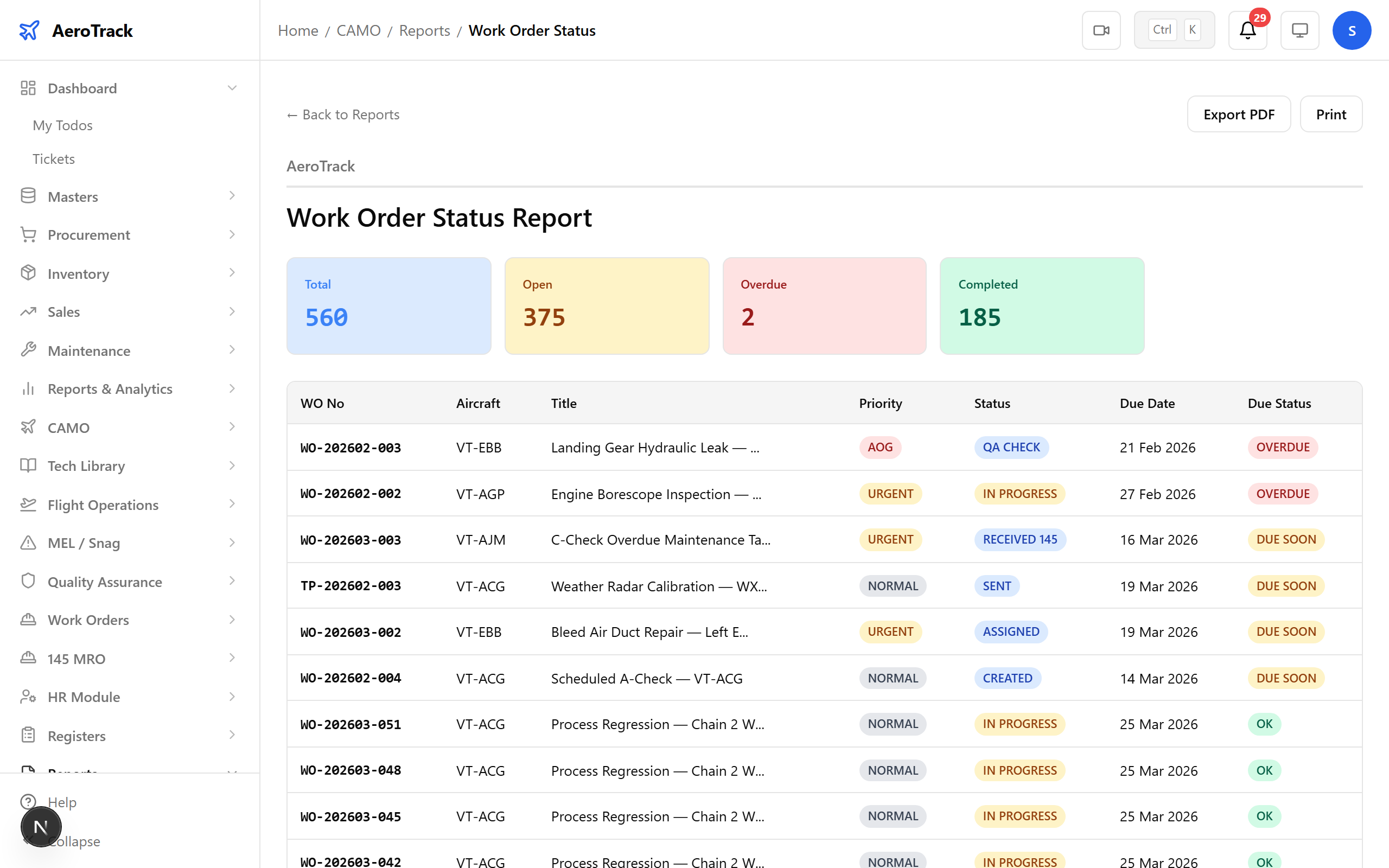Image resolution: width=1389 pixels, height=868 pixels.
Task: Click the Export PDF button
Action: click(1239, 114)
